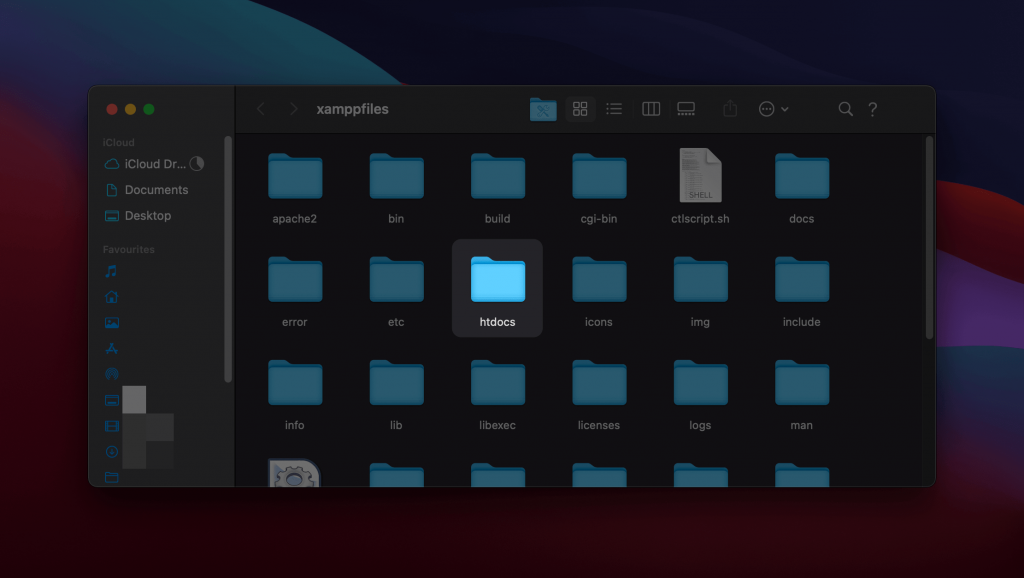Select the img folder
This screenshot has height=578, width=1024.
pyautogui.click(x=700, y=280)
